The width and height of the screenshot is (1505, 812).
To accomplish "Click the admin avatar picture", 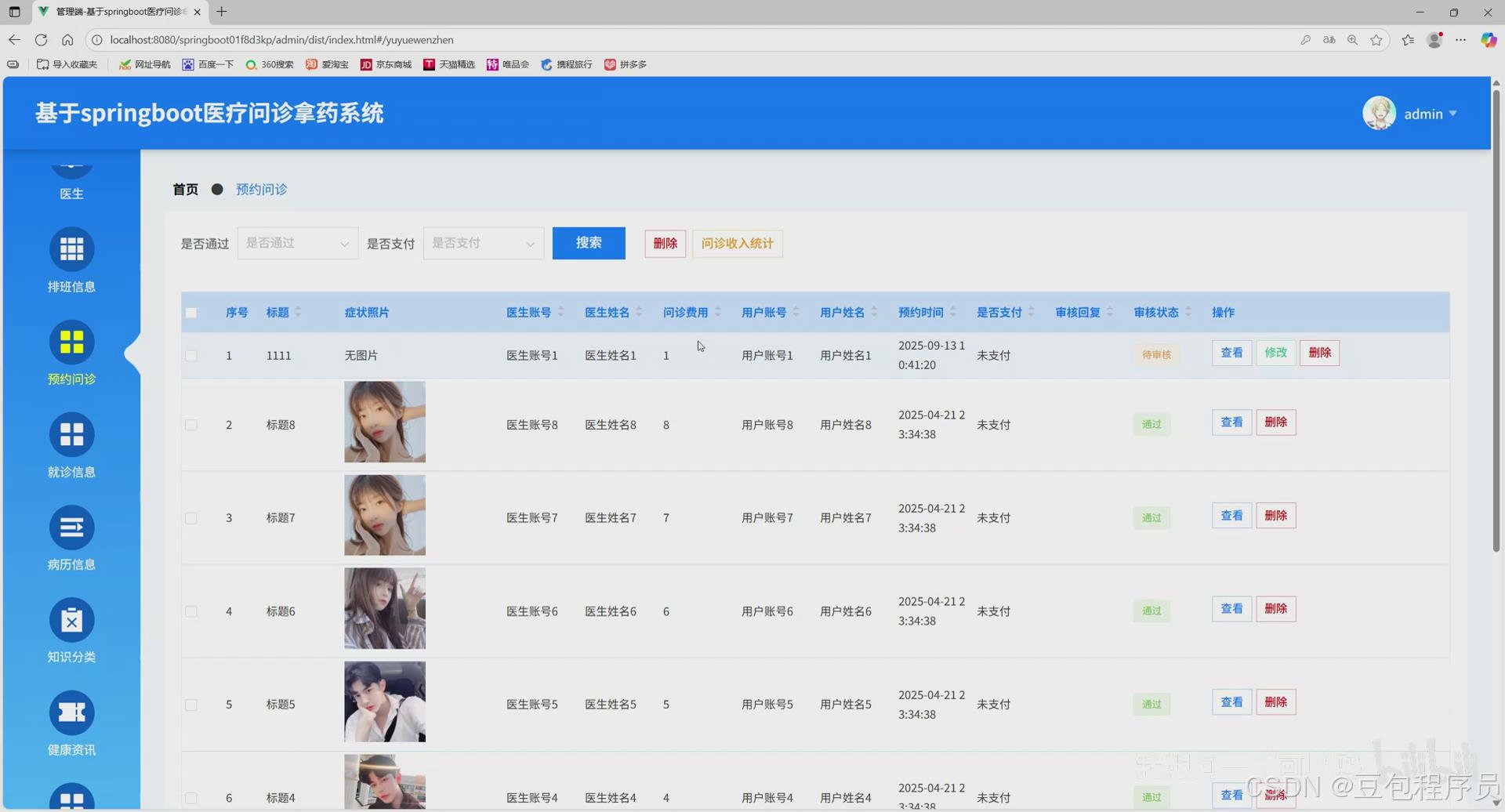I will point(1379,113).
